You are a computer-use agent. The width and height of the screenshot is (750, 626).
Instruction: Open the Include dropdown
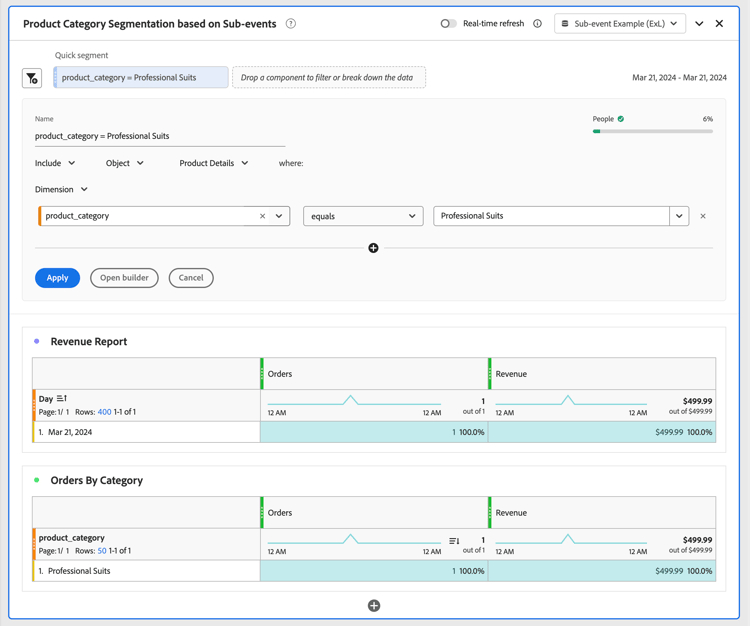pos(55,163)
